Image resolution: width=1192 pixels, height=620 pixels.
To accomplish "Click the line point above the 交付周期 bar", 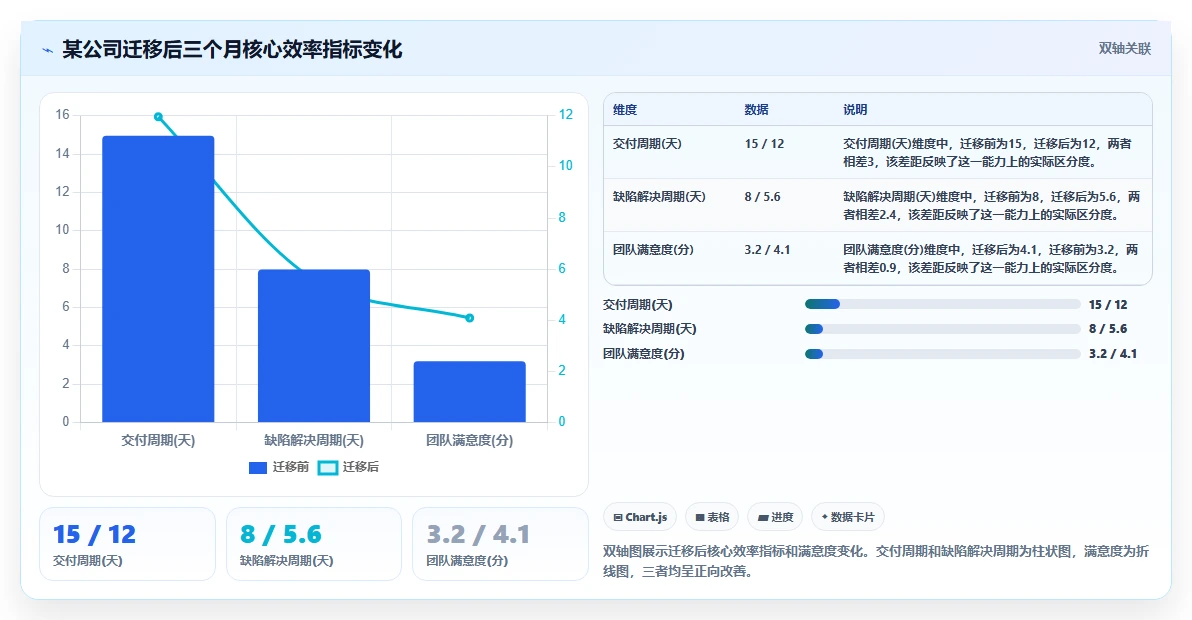I will pos(158,116).
